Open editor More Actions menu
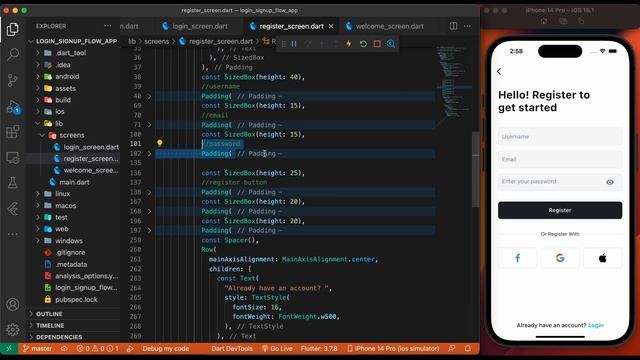Screen dimensions: 640x360 [467, 26]
